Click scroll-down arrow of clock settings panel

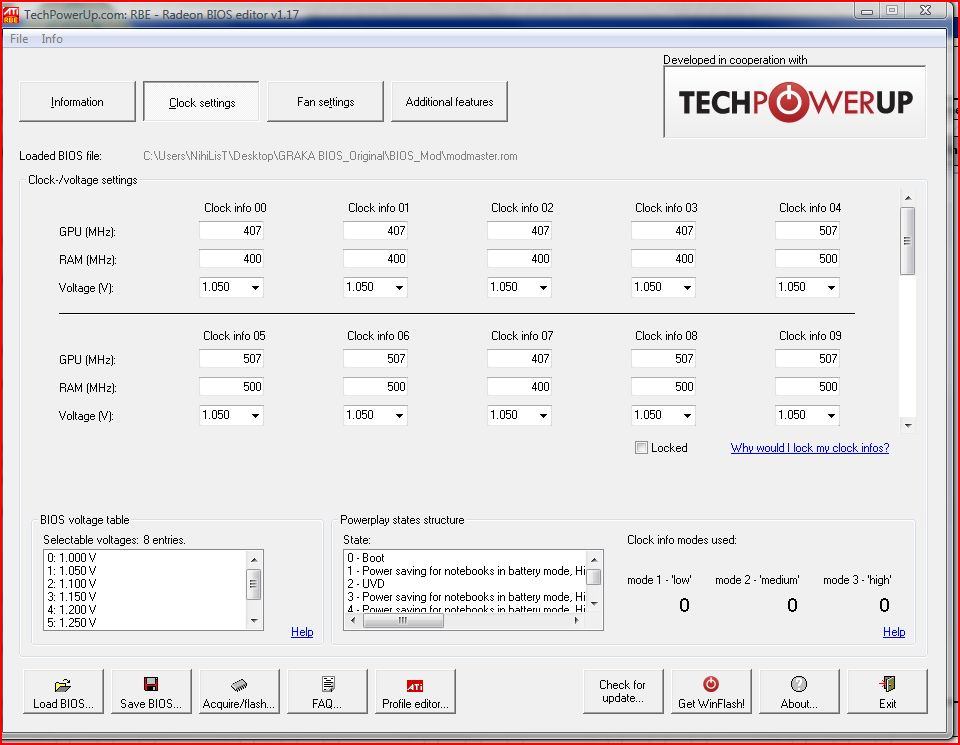click(908, 425)
